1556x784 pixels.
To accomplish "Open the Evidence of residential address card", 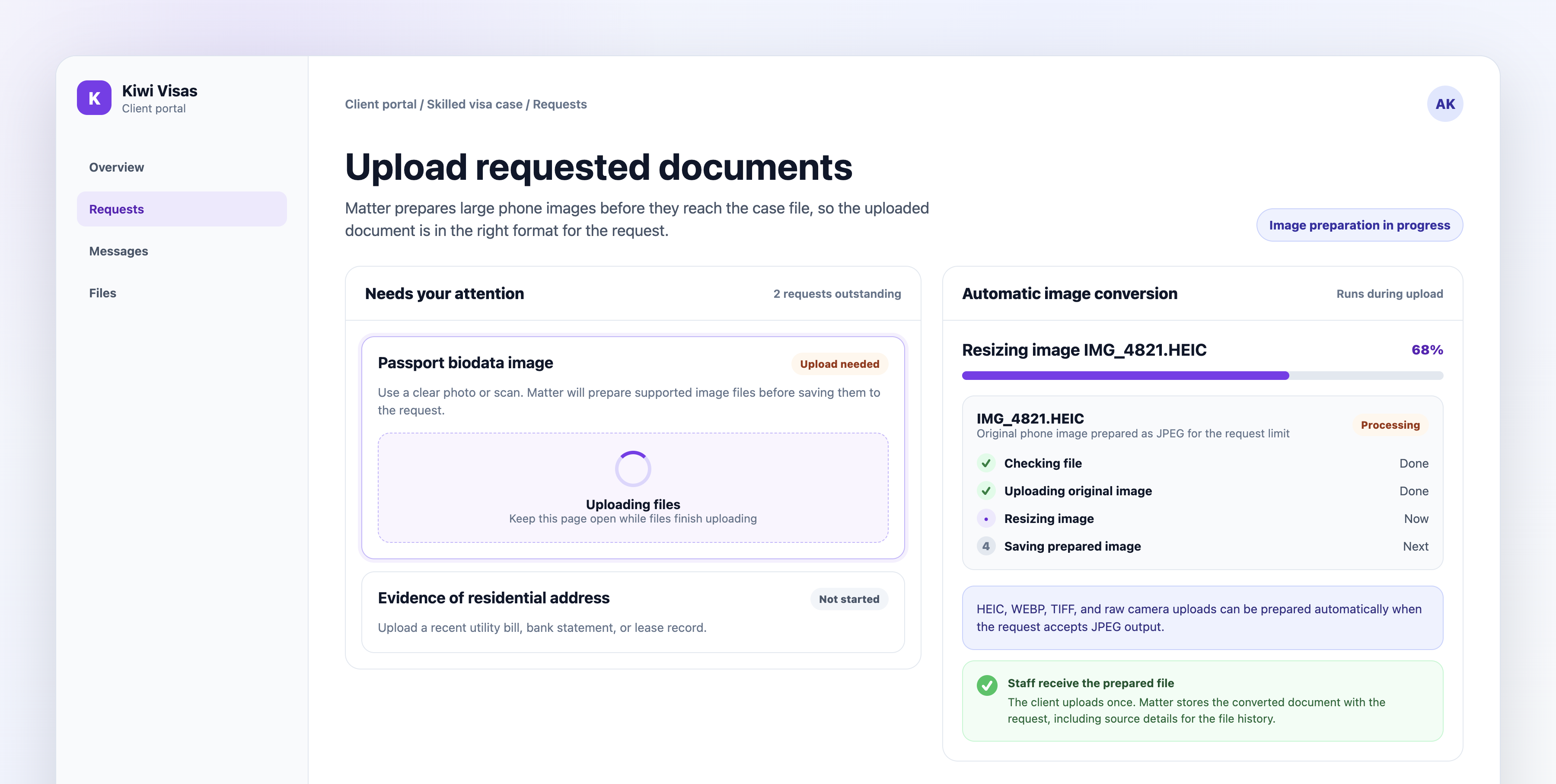I will 633,612.
